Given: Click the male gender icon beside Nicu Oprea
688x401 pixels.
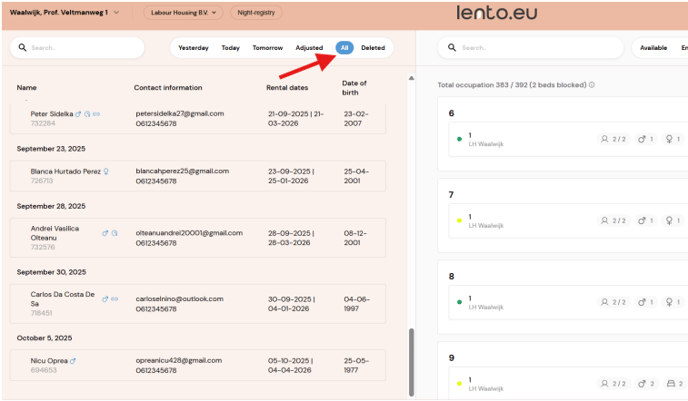Looking at the screenshot, I should coord(73,360).
